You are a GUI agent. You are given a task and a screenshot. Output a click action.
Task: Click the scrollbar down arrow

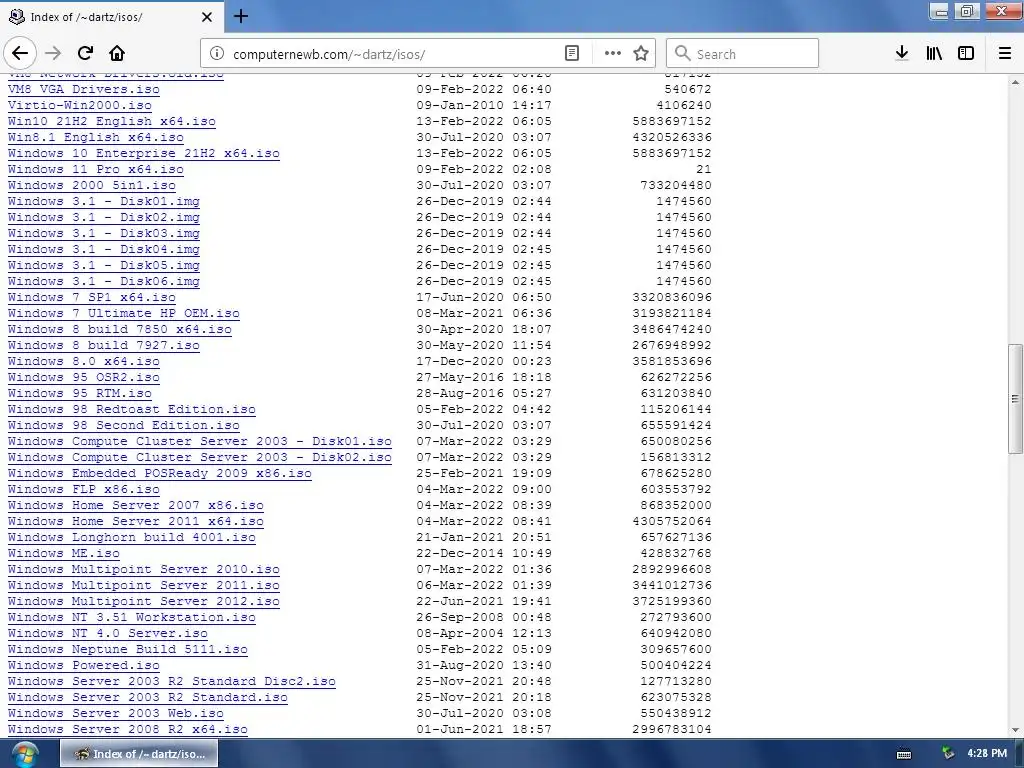1015,730
